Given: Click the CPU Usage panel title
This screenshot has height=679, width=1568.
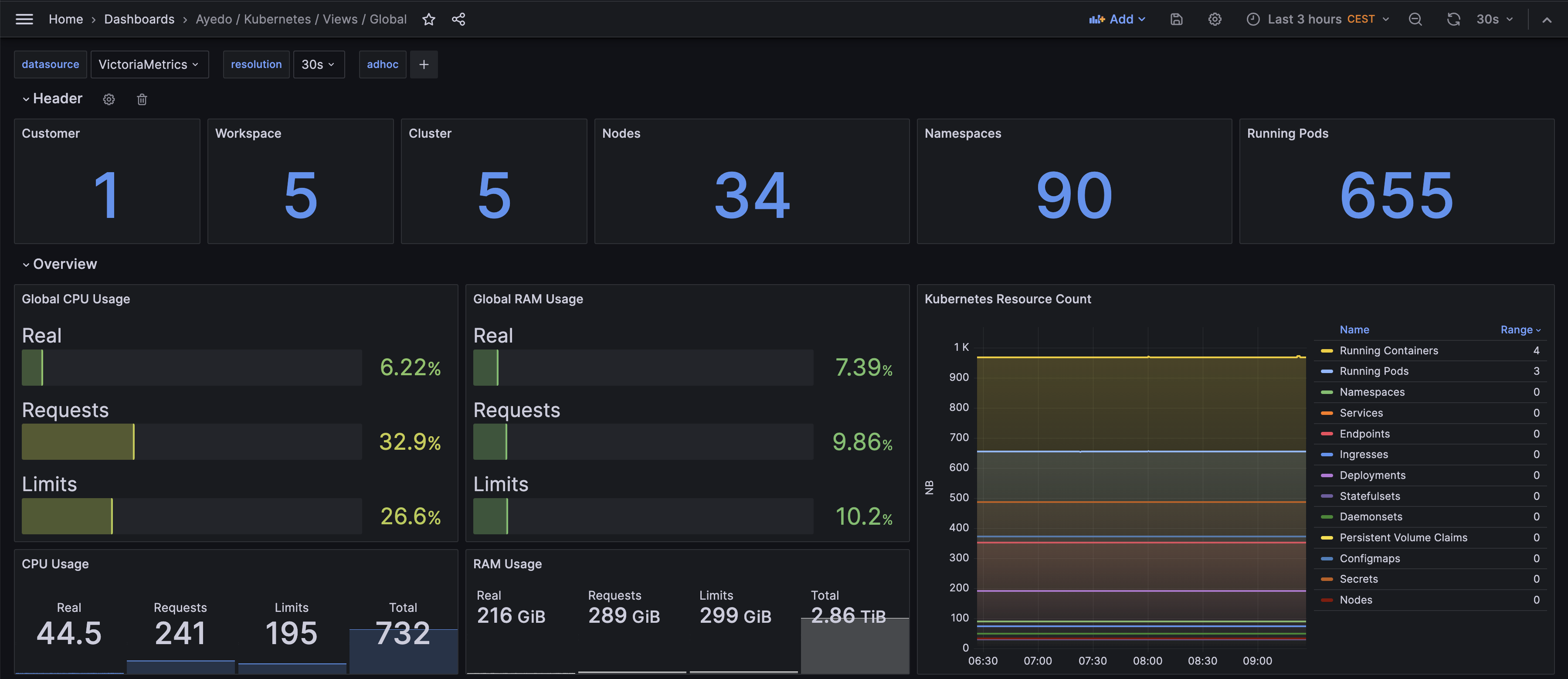Looking at the screenshot, I should (55, 564).
